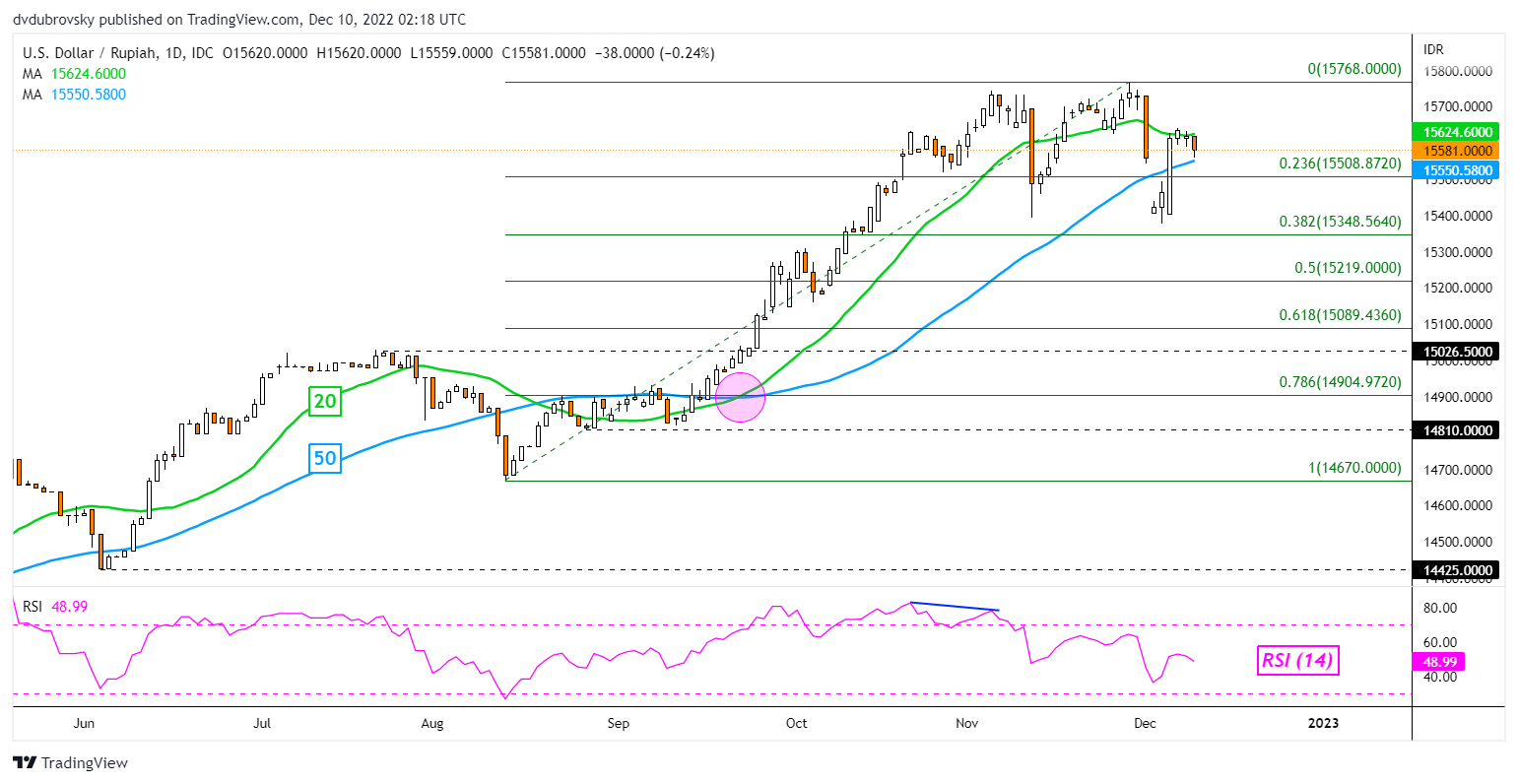This screenshot has height=784, width=1518.
Task: Click the 14425.0000 black price level label
Action: pos(1455,570)
